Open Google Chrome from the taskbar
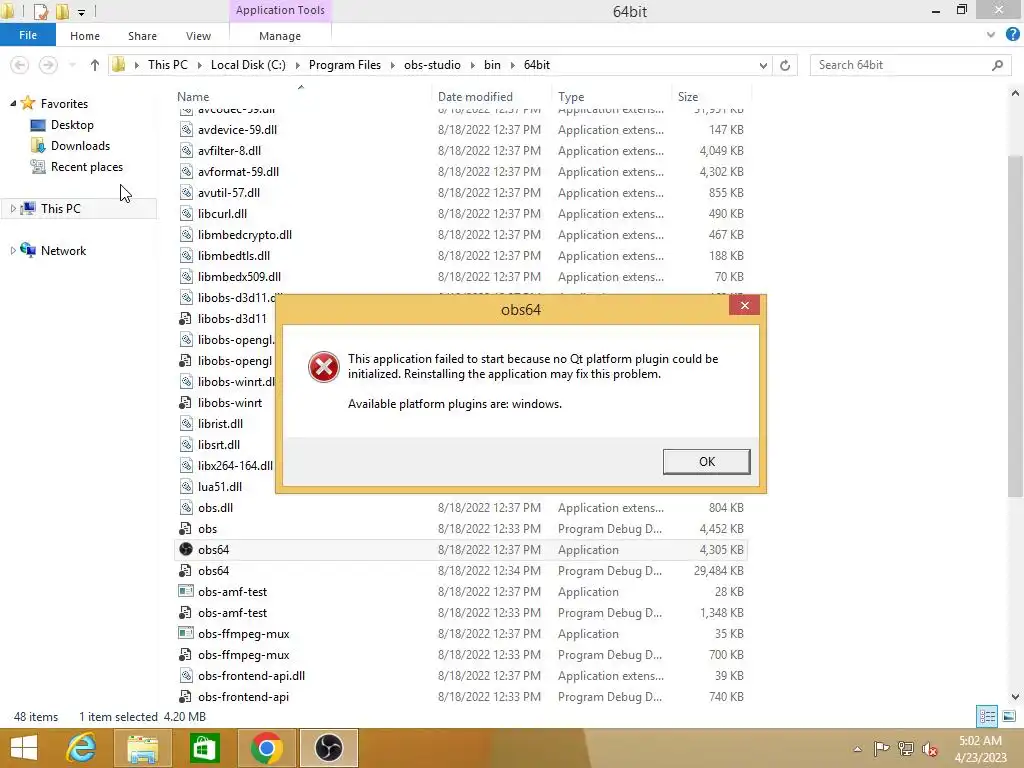 coord(266,748)
